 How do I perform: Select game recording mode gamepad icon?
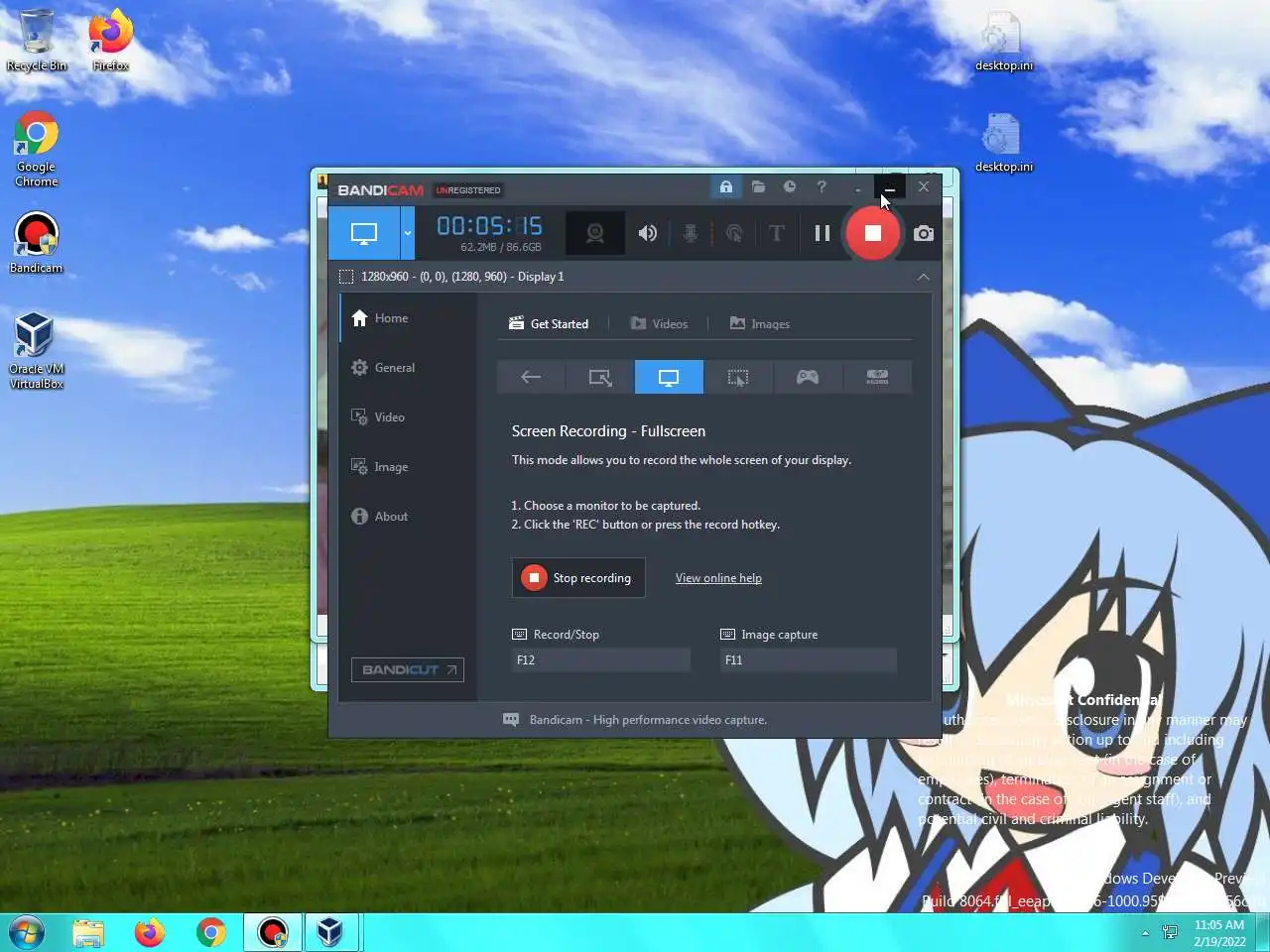coord(808,377)
